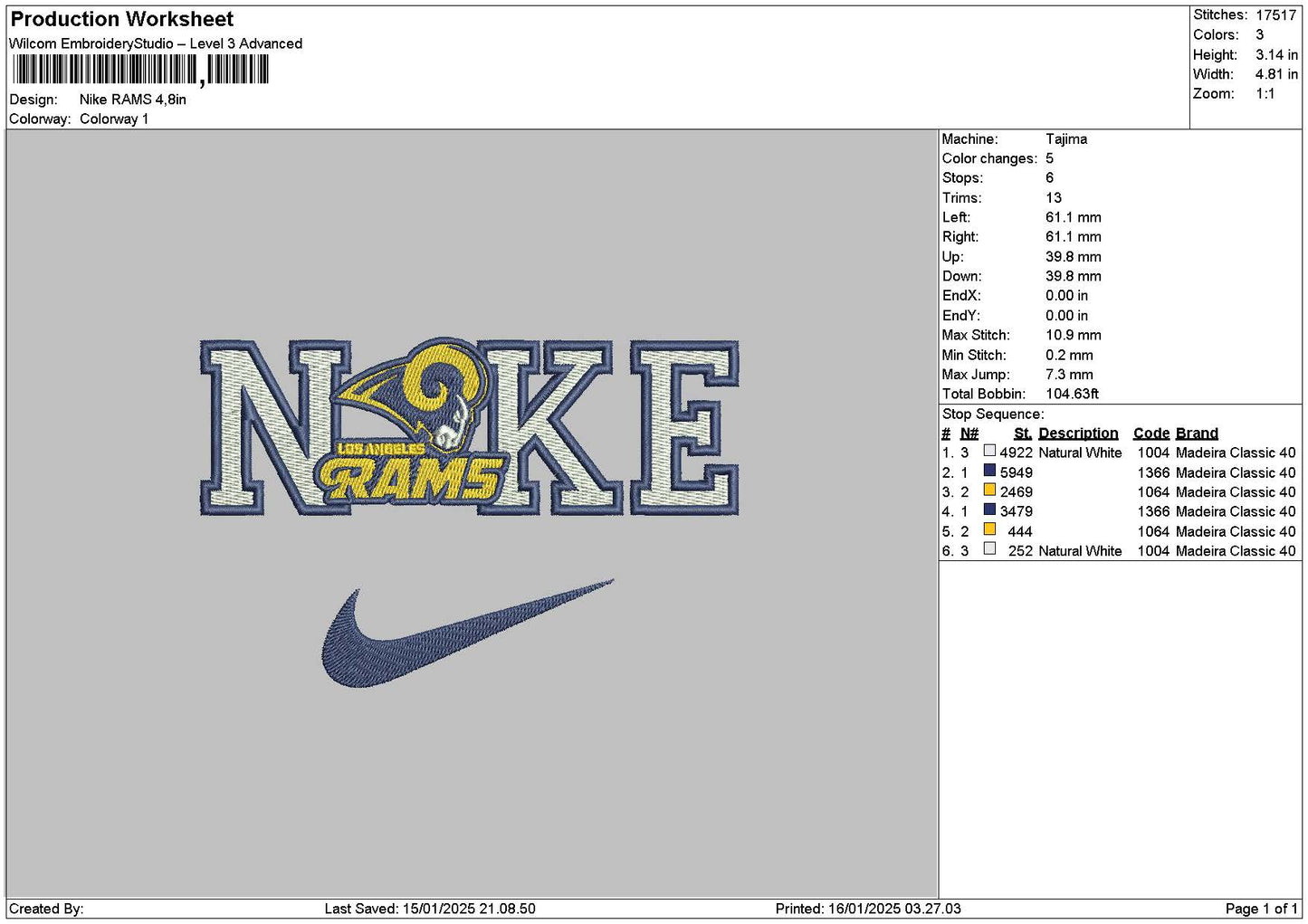Click the white swatch for stop 6 (252 stitches)
The width and height of the screenshot is (1308, 924).
(x=989, y=548)
